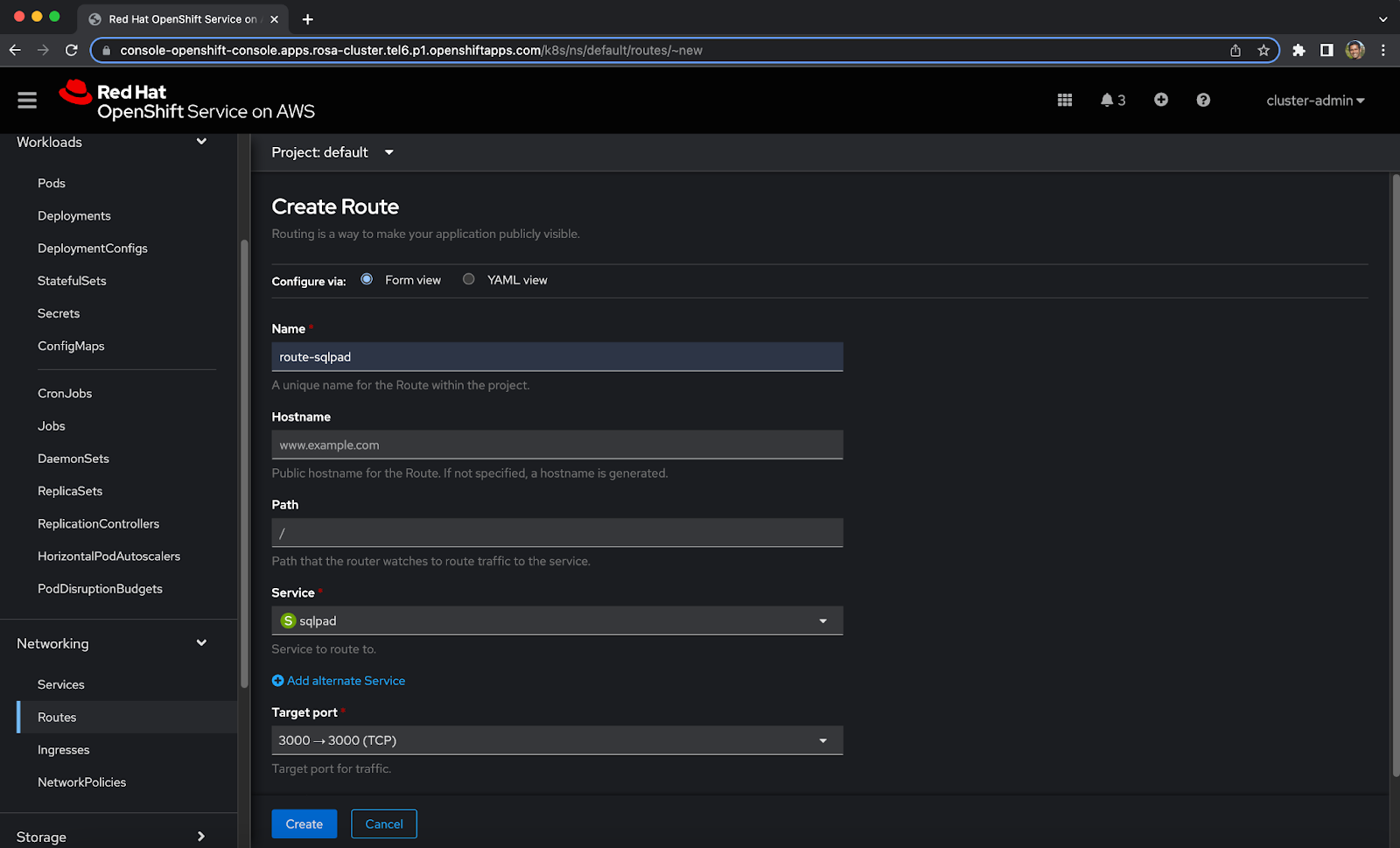
Task: Open the help question mark icon
Action: click(x=1203, y=100)
